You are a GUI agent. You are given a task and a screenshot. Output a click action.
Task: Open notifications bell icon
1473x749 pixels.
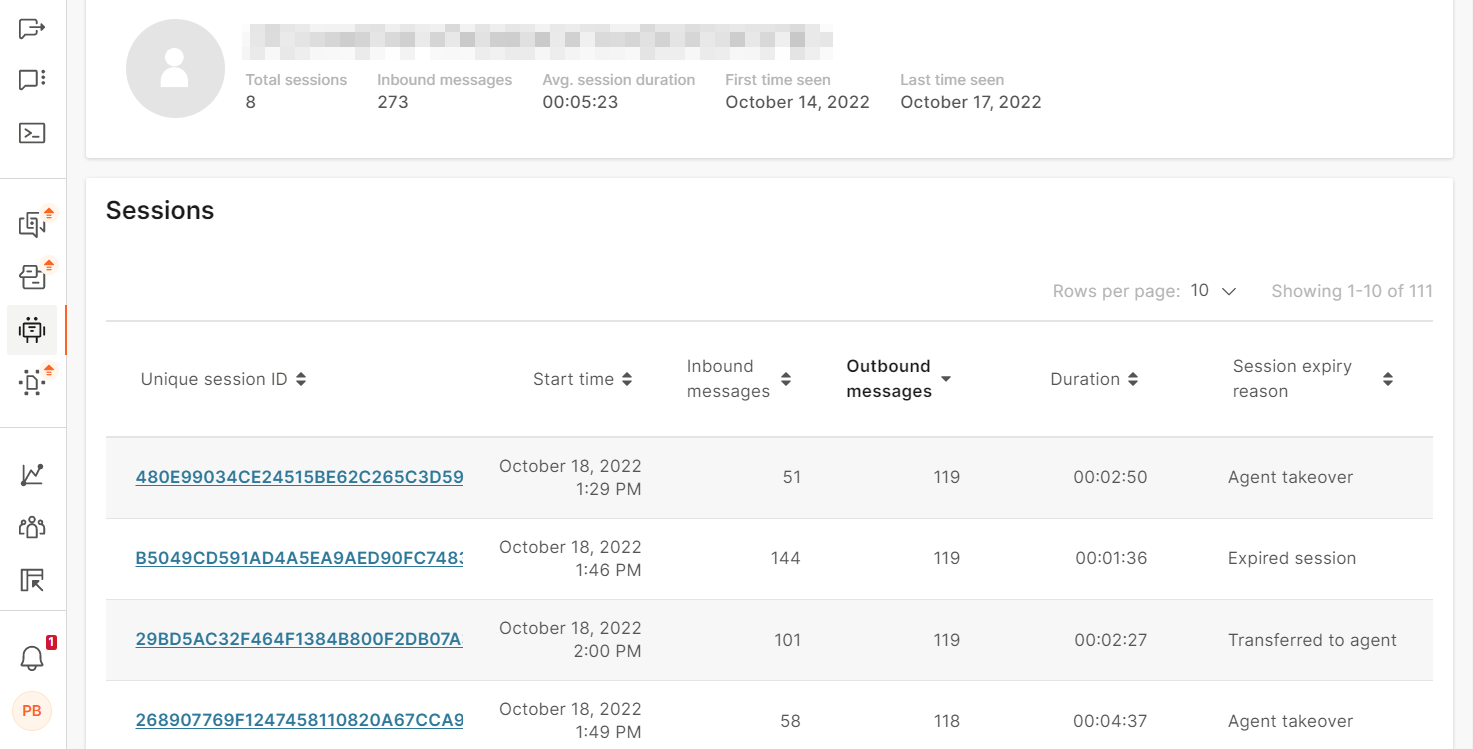(32, 658)
